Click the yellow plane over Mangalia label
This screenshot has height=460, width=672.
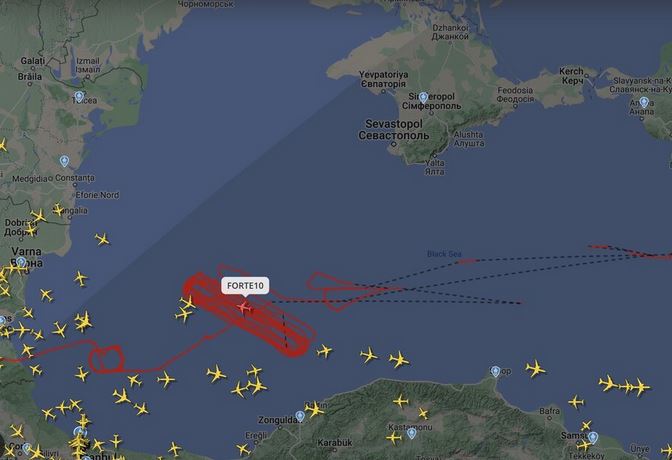tap(58, 210)
